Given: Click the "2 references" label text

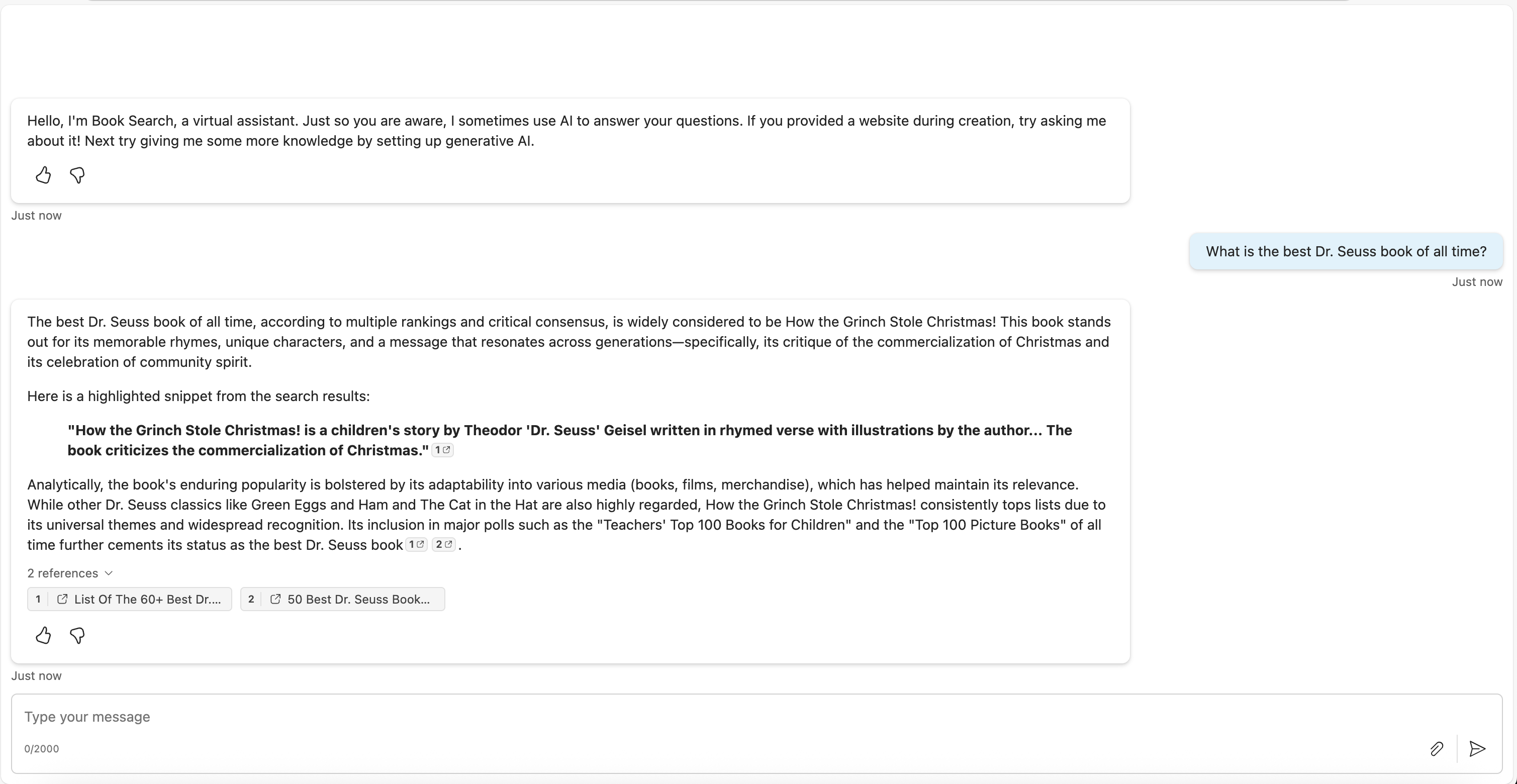Looking at the screenshot, I should tap(62, 573).
